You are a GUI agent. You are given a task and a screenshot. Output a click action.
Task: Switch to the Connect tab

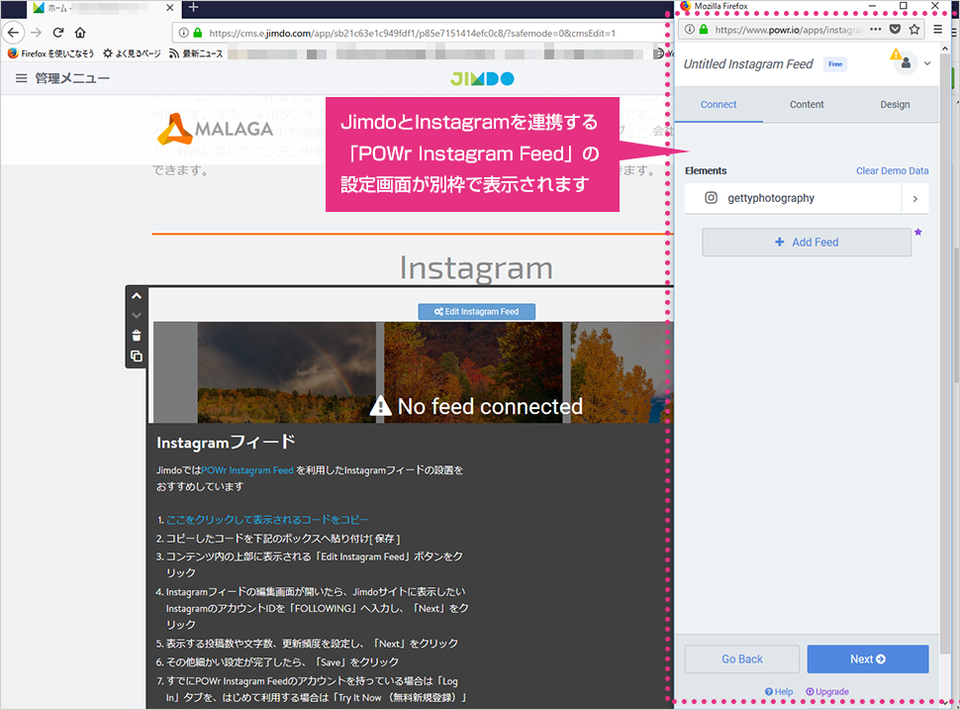[x=718, y=105]
